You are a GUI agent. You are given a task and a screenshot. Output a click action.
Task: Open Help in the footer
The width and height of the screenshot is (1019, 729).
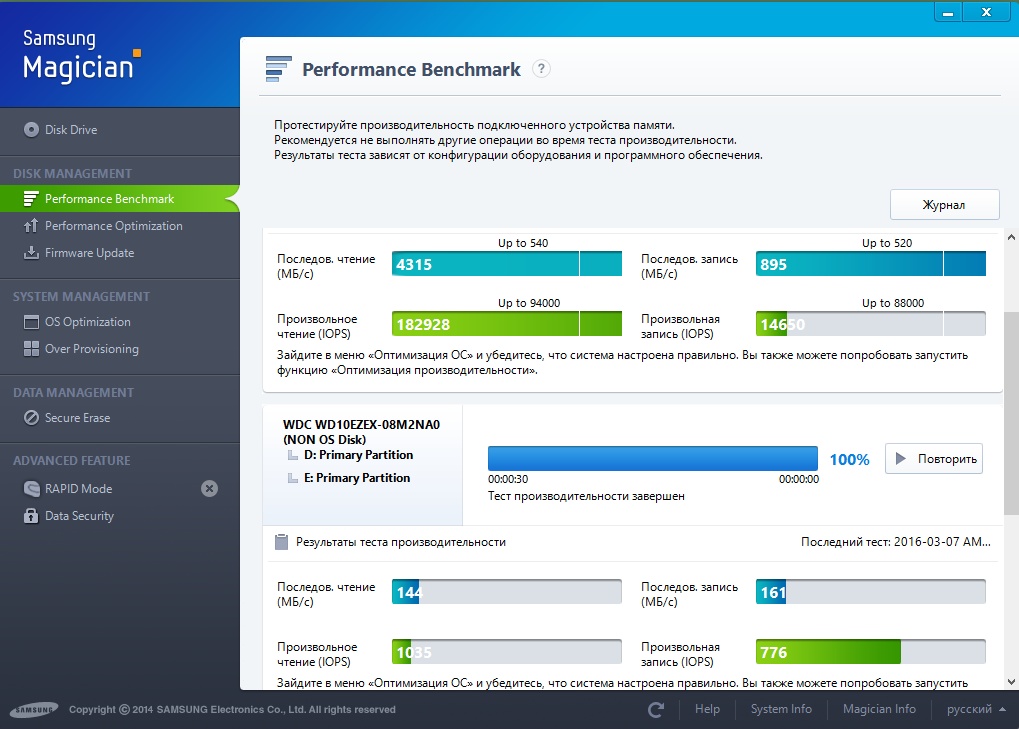(707, 709)
